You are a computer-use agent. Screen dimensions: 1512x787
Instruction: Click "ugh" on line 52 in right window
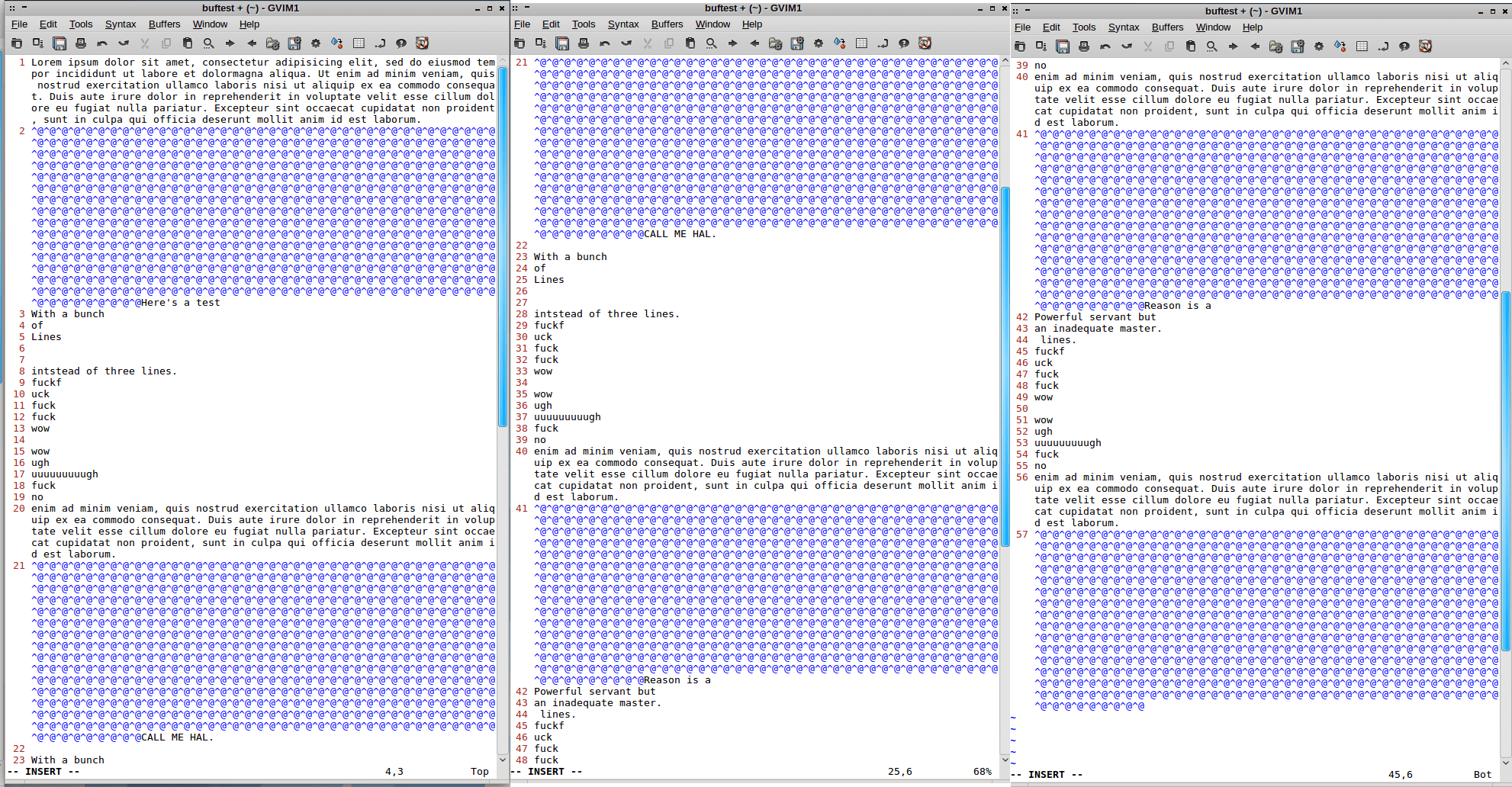point(1044,432)
